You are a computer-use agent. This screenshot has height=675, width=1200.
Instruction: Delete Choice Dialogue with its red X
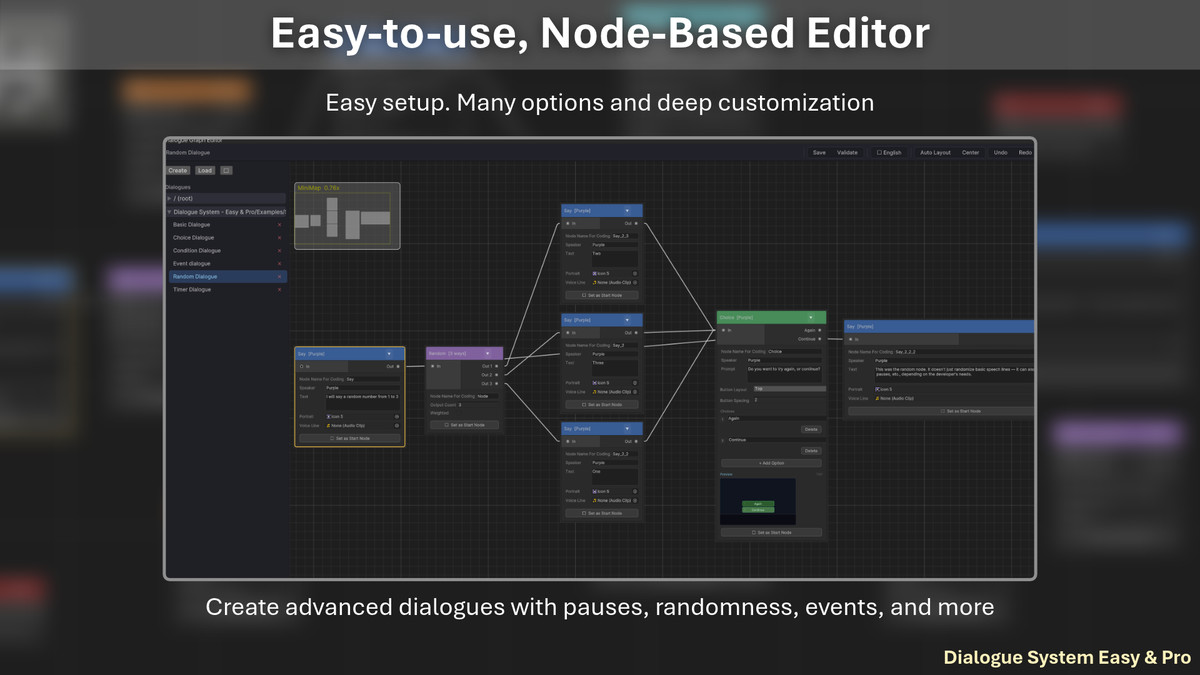pyautogui.click(x=279, y=238)
